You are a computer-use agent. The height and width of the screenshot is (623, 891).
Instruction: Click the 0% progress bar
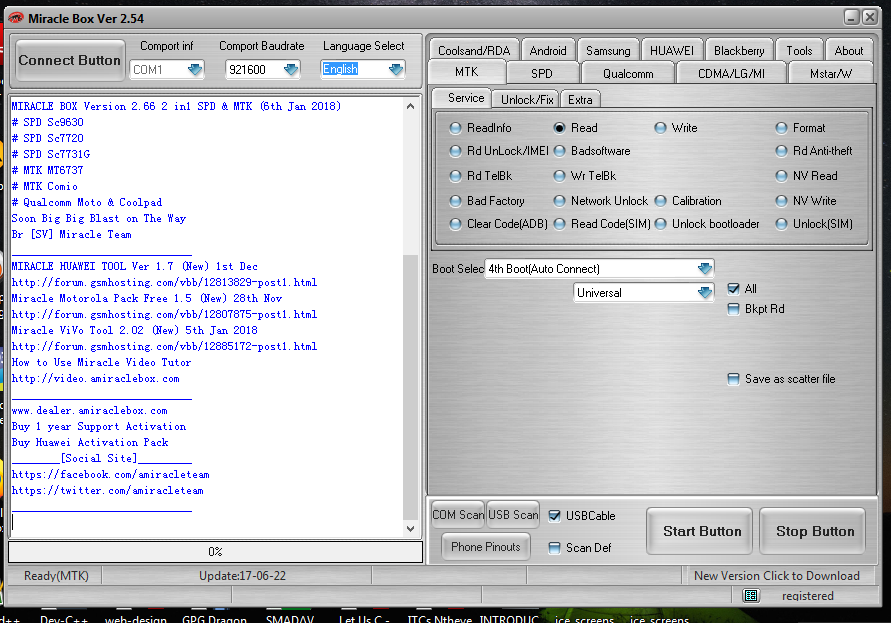pos(215,551)
